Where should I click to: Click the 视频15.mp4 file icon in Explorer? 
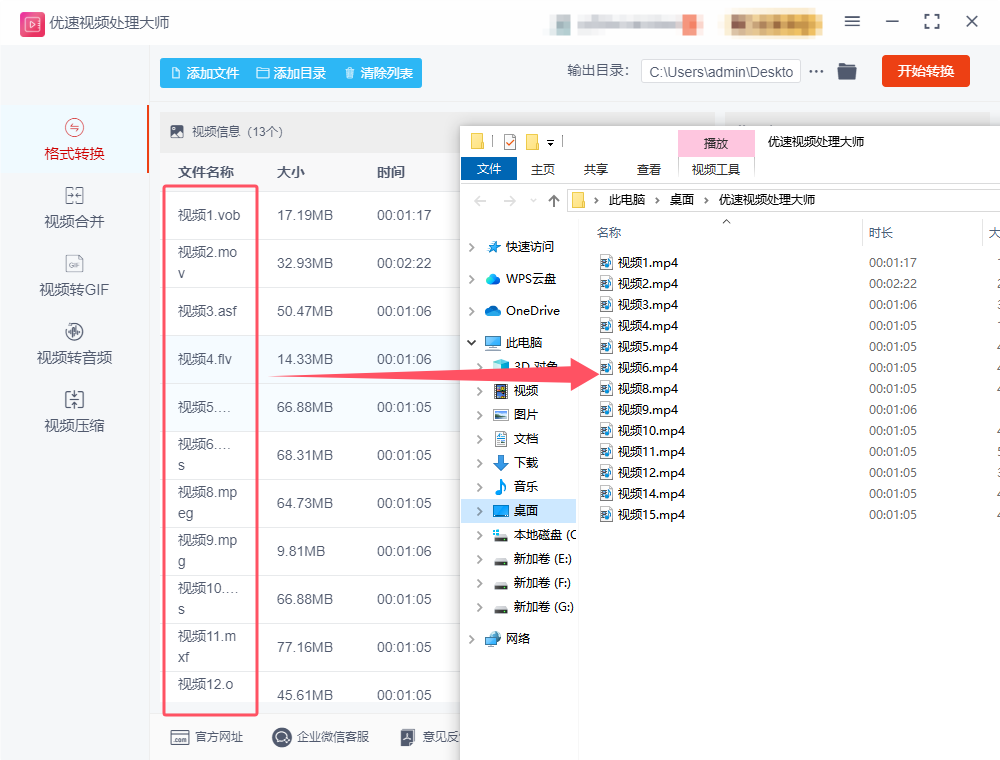click(x=606, y=515)
